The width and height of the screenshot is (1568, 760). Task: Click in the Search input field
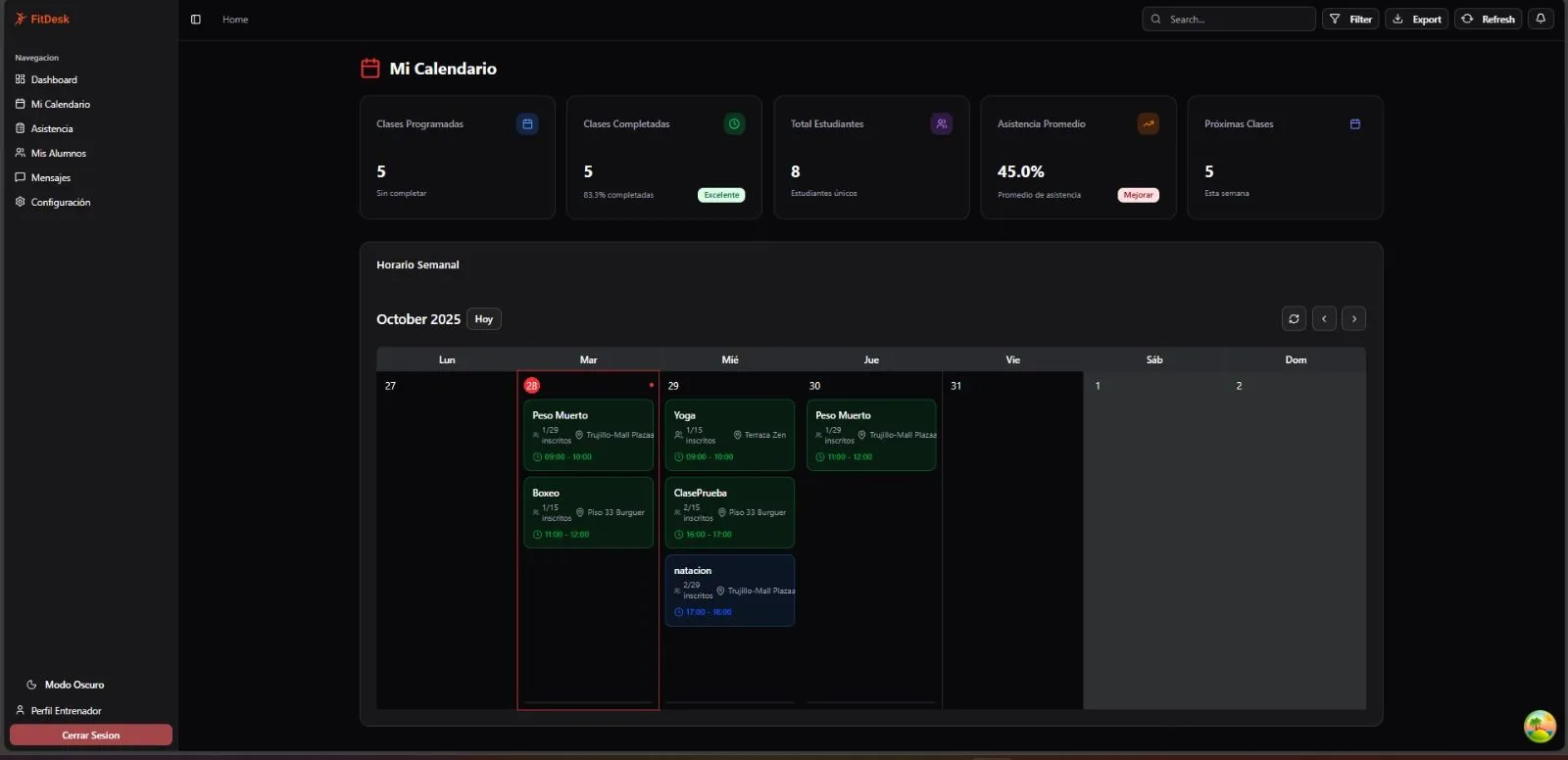(x=1237, y=20)
